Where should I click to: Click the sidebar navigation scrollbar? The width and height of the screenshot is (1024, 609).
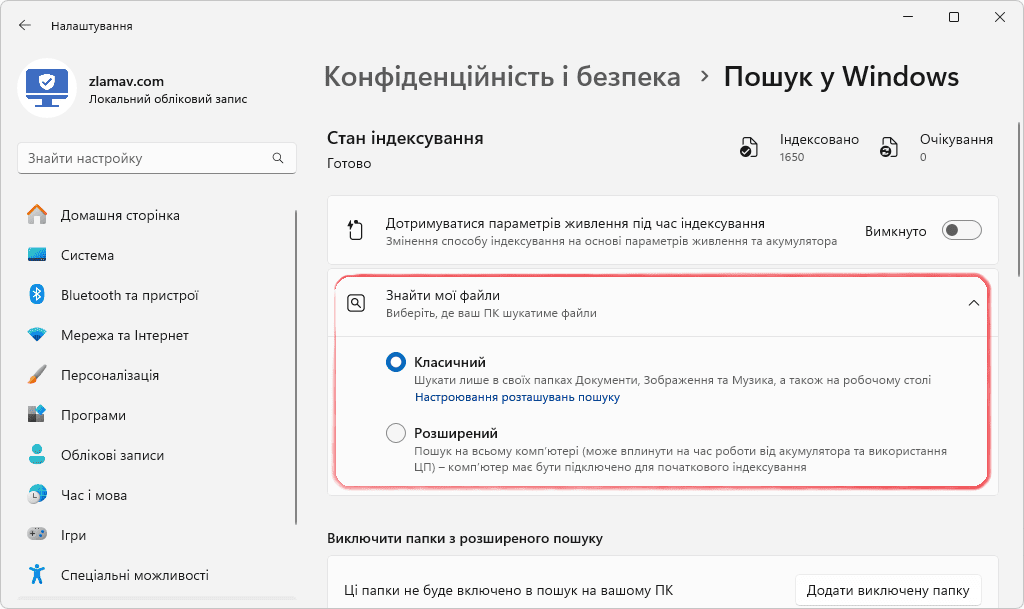[x=296, y=367]
